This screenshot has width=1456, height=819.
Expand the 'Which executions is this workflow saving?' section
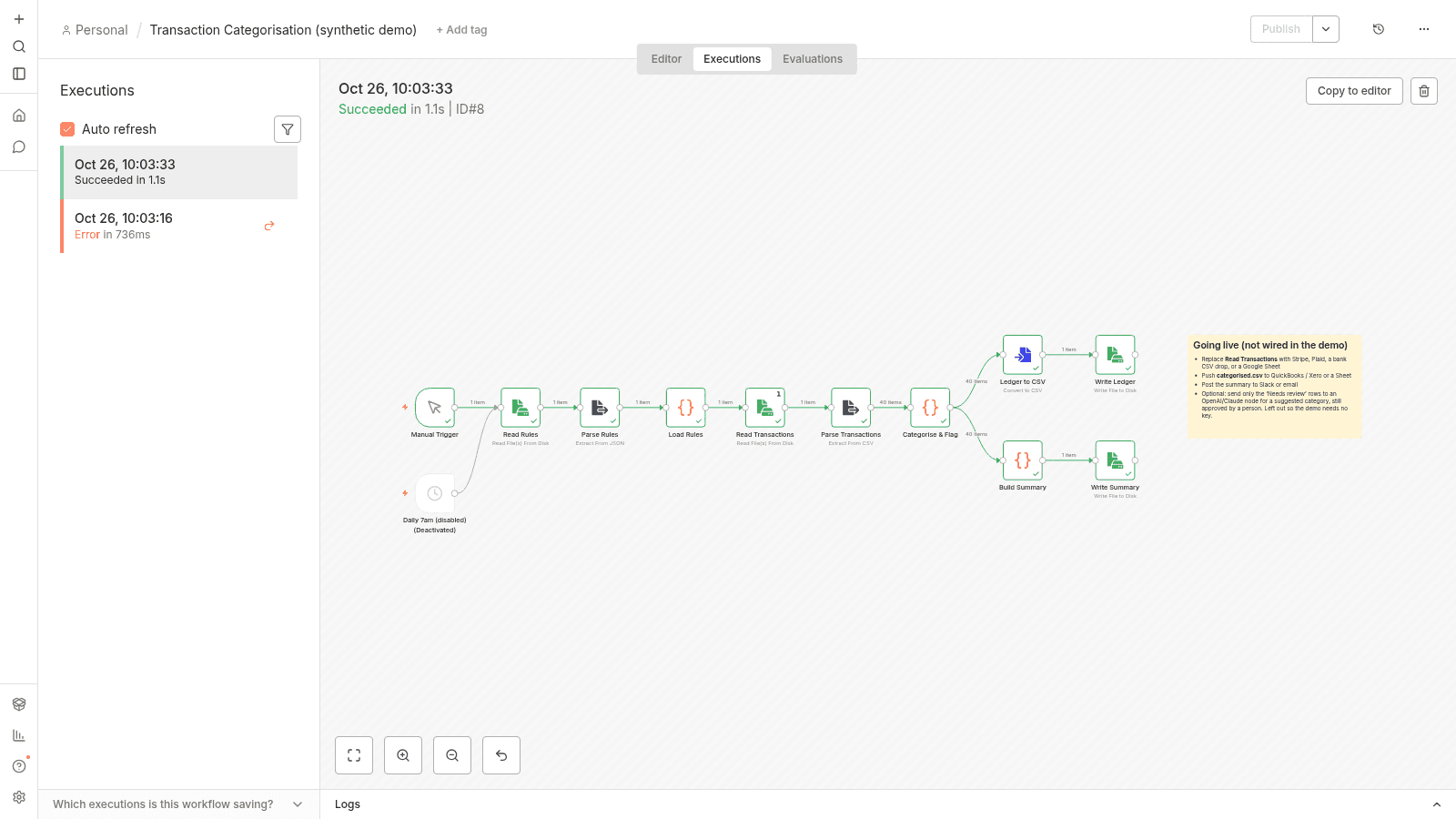pyautogui.click(x=178, y=804)
